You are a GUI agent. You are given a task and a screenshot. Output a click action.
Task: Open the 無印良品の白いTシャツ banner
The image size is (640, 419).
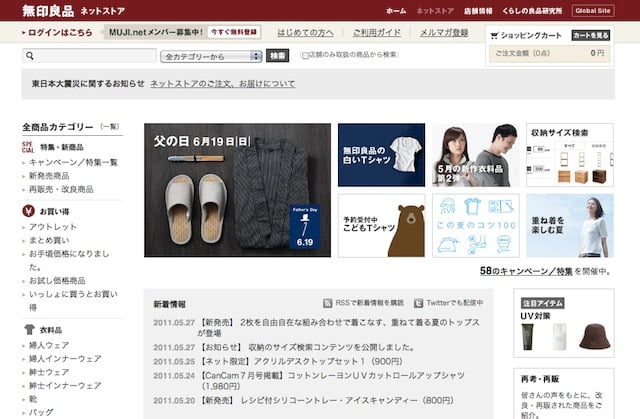coord(381,155)
